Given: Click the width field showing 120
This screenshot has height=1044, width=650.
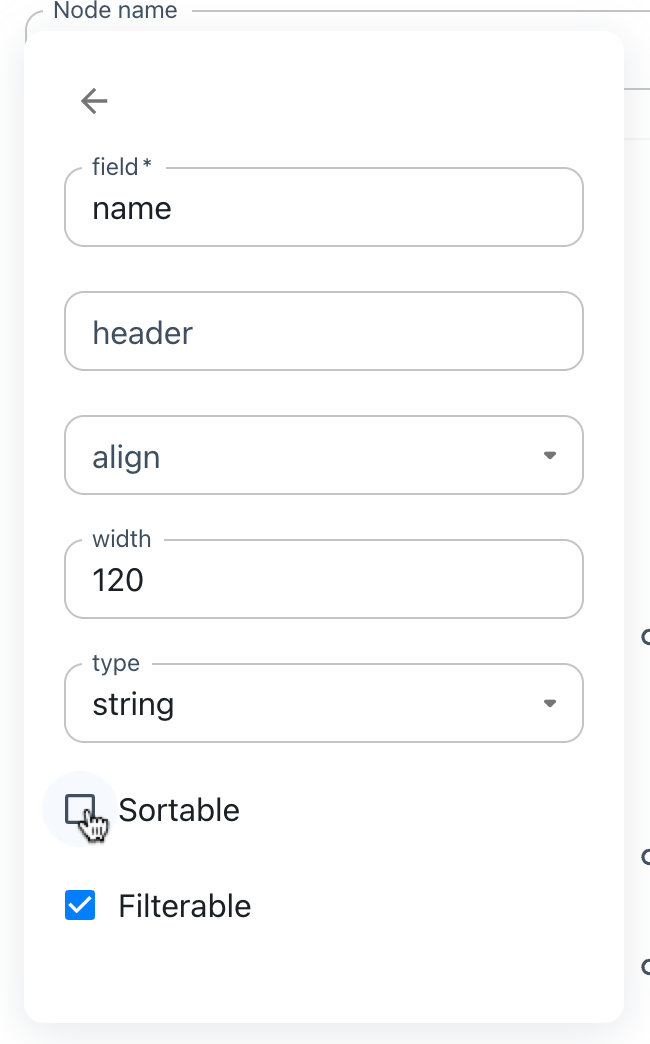Looking at the screenshot, I should (x=324, y=580).
